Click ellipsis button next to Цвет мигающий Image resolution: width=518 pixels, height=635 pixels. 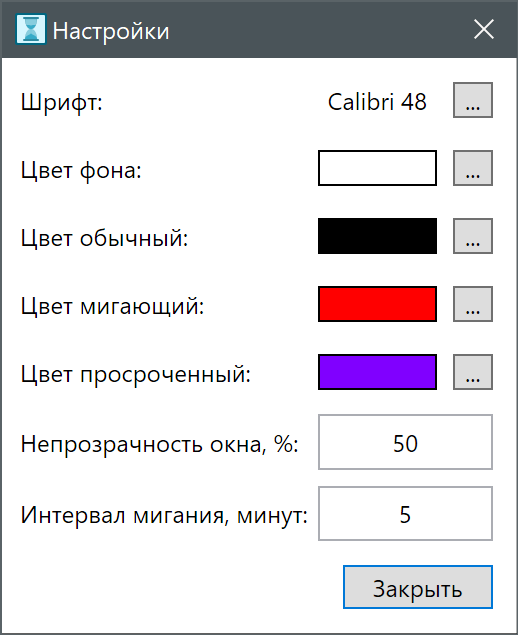473,304
